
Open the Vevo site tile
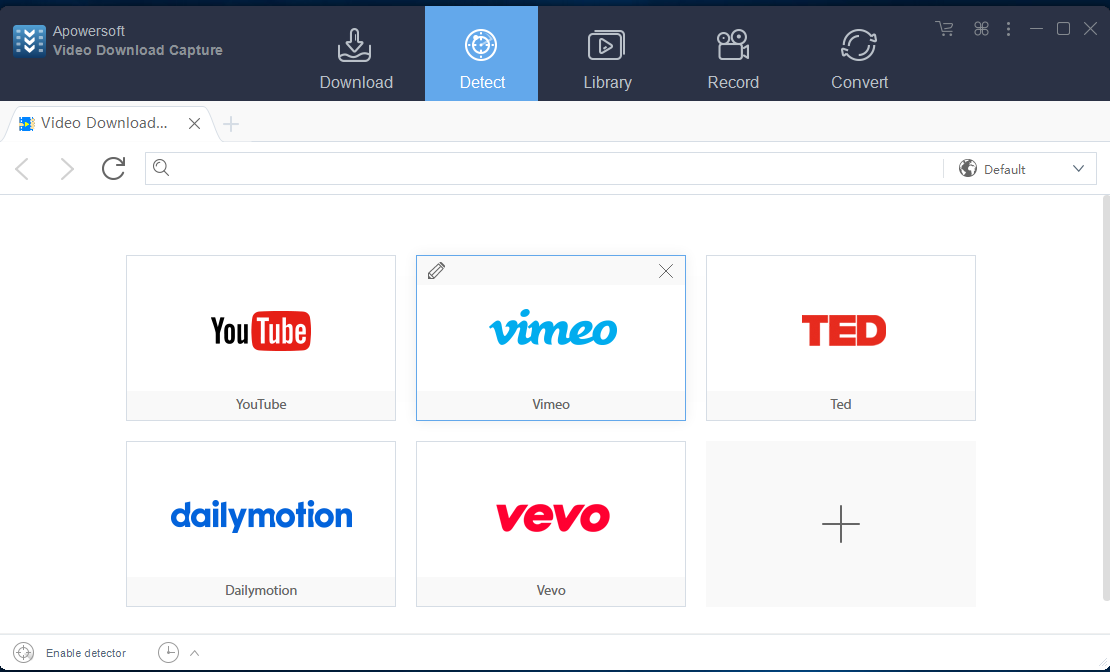tap(551, 524)
